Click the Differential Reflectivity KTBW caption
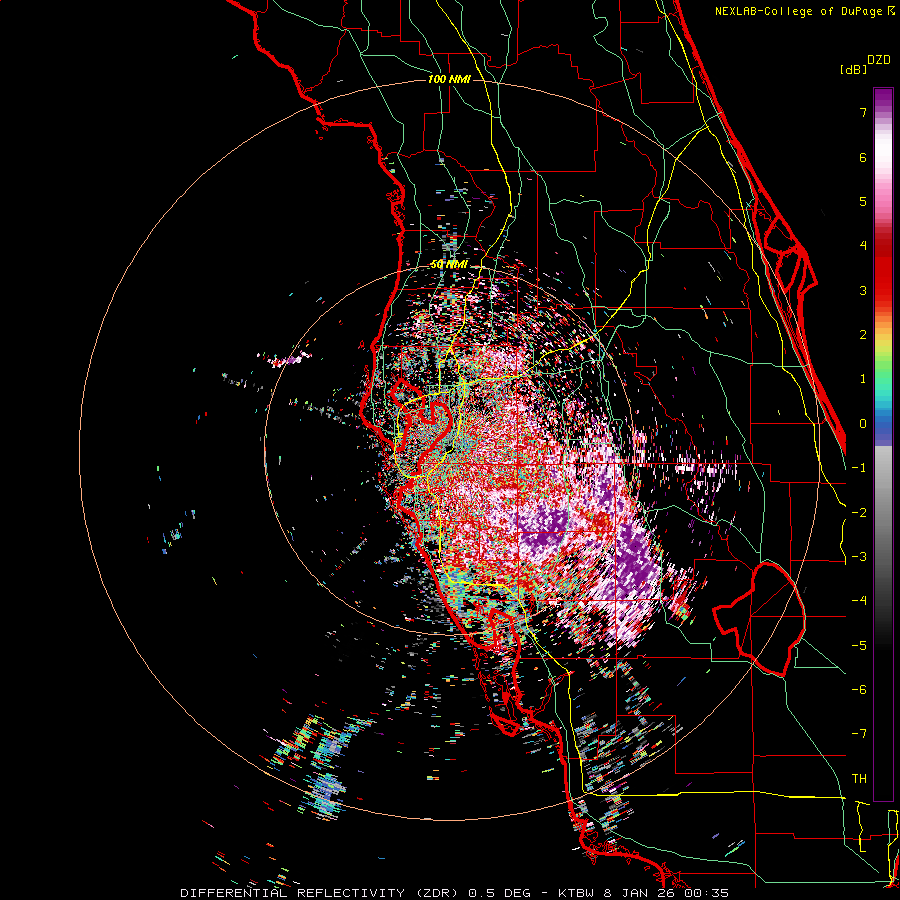Image resolution: width=900 pixels, height=900 pixels. point(455,893)
